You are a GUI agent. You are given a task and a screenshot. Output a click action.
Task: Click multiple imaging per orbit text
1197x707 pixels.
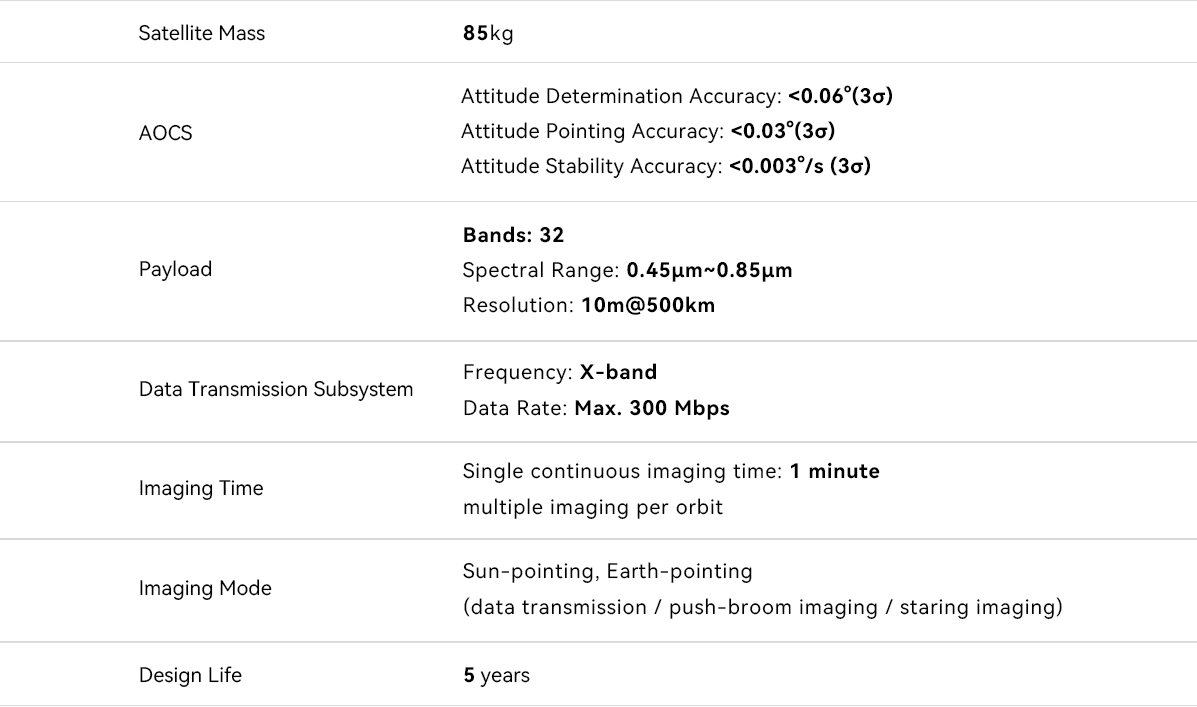click(592, 508)
